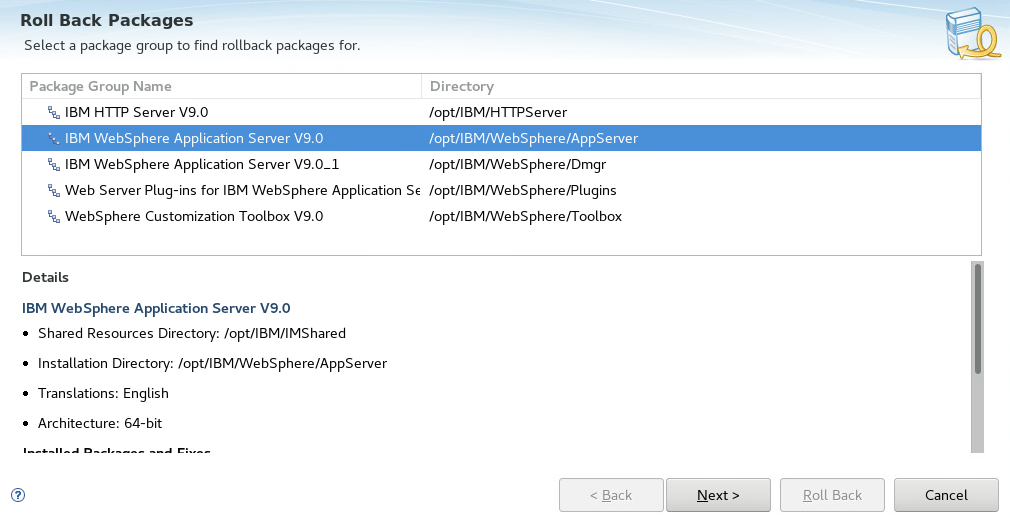This screenshot has width=1010, height=518.
Task: Click the Shared Resources Directory detail line
Action: [192, 333]
